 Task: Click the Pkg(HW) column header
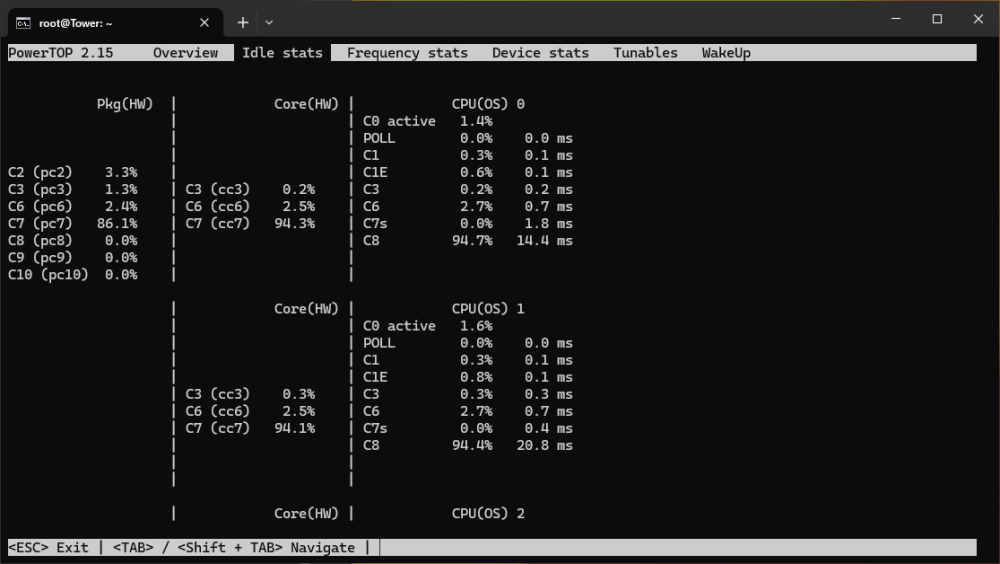point(125,104)
